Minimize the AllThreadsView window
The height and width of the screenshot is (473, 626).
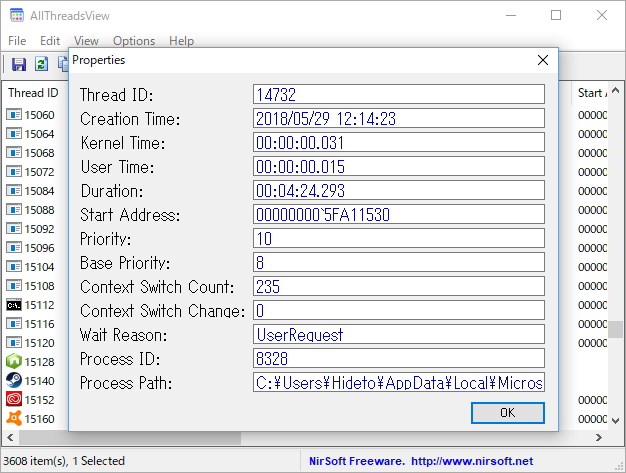511,16
